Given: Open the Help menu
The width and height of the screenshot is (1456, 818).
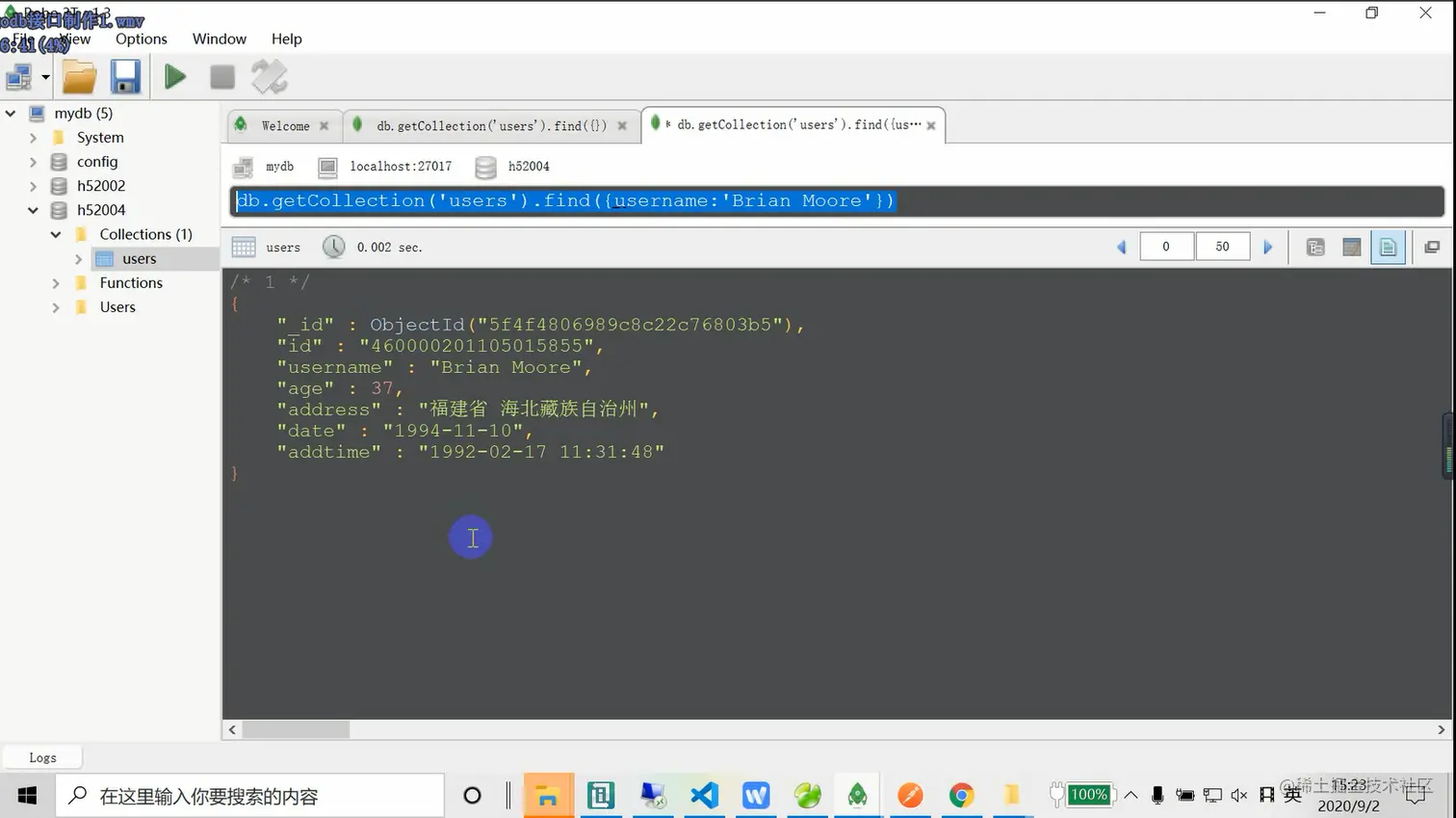Looking at the screenshot, I should pos(287,39).
